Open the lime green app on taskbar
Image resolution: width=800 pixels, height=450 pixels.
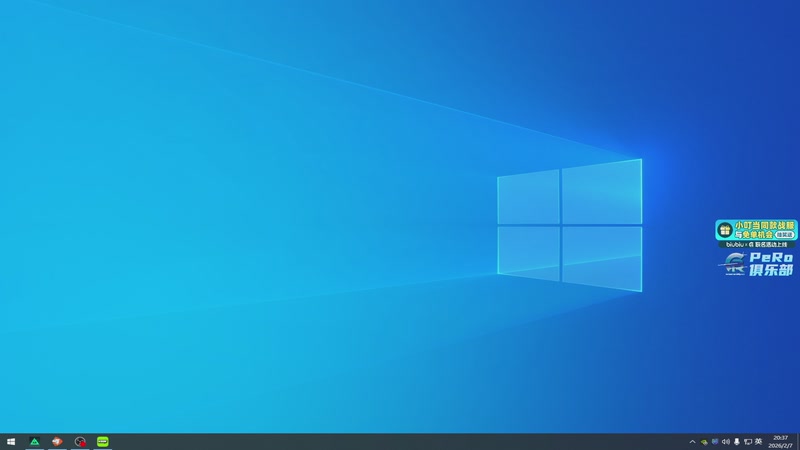(103, 441)
